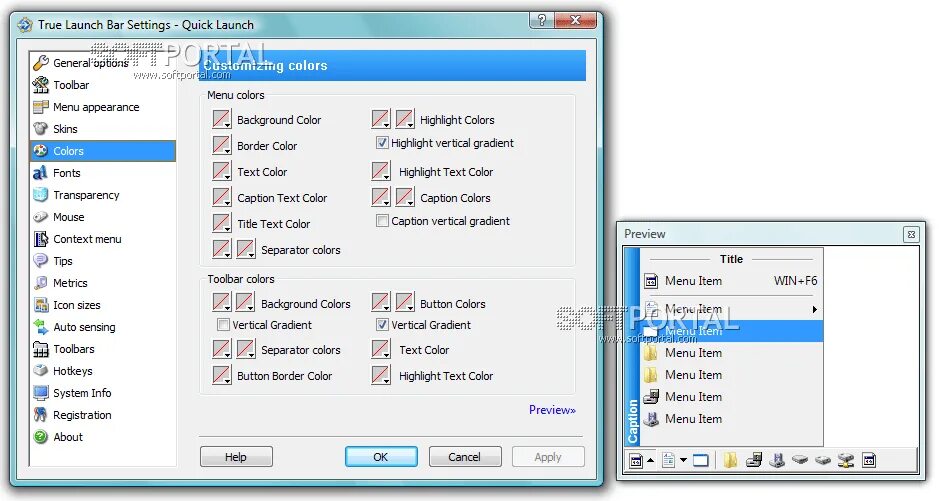Click the Apply button

click(x=548, y=457)
